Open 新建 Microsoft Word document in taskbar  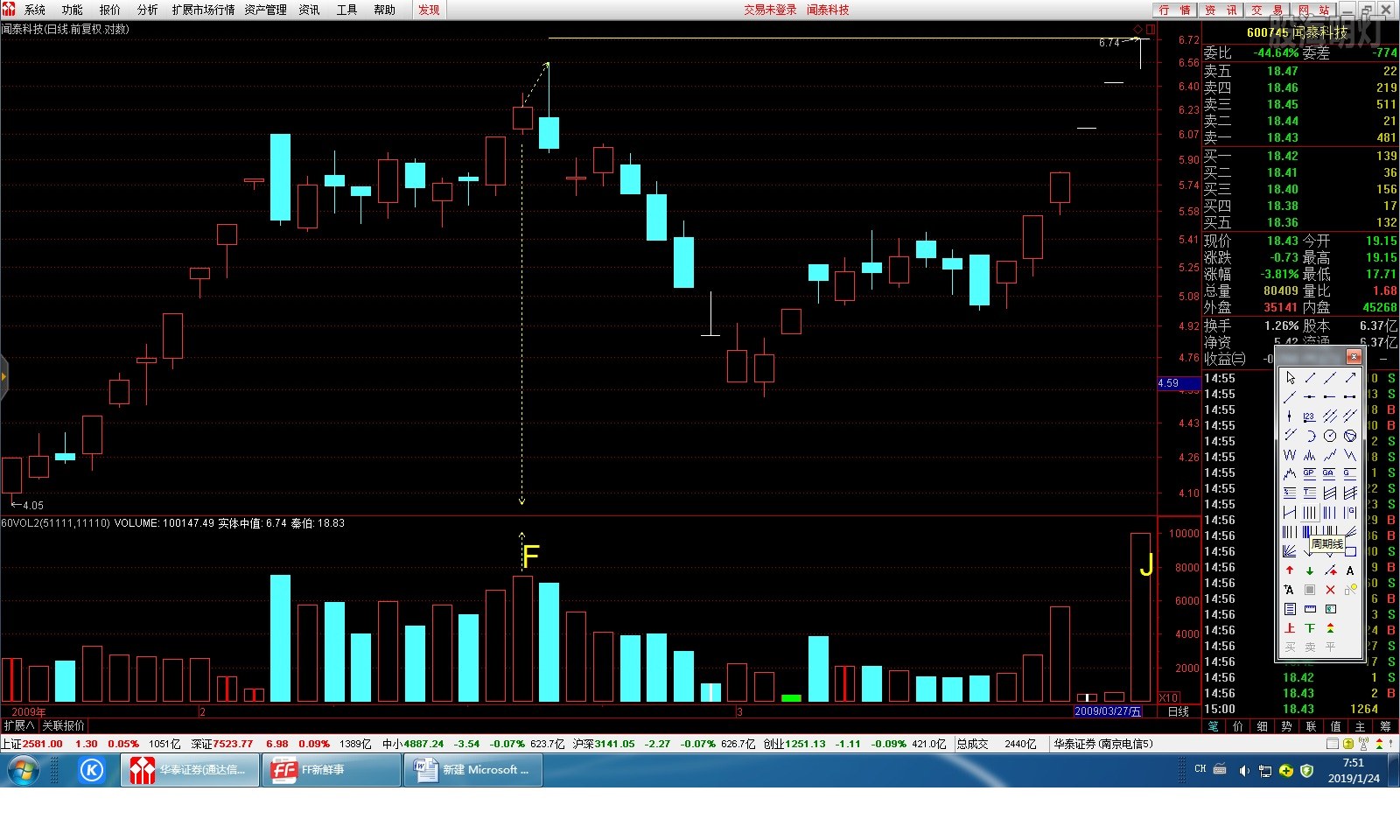click(472, 770)
